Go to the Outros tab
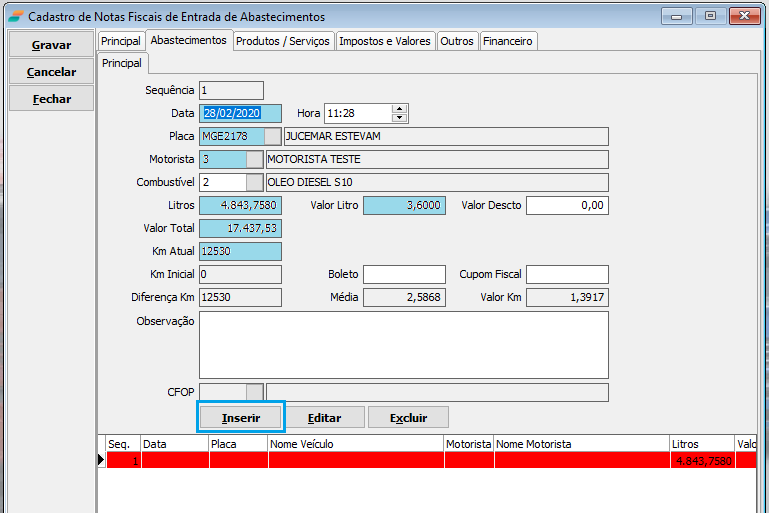This screenshot has width=769, height=513. pyautogui.click(x=457, y=41)
